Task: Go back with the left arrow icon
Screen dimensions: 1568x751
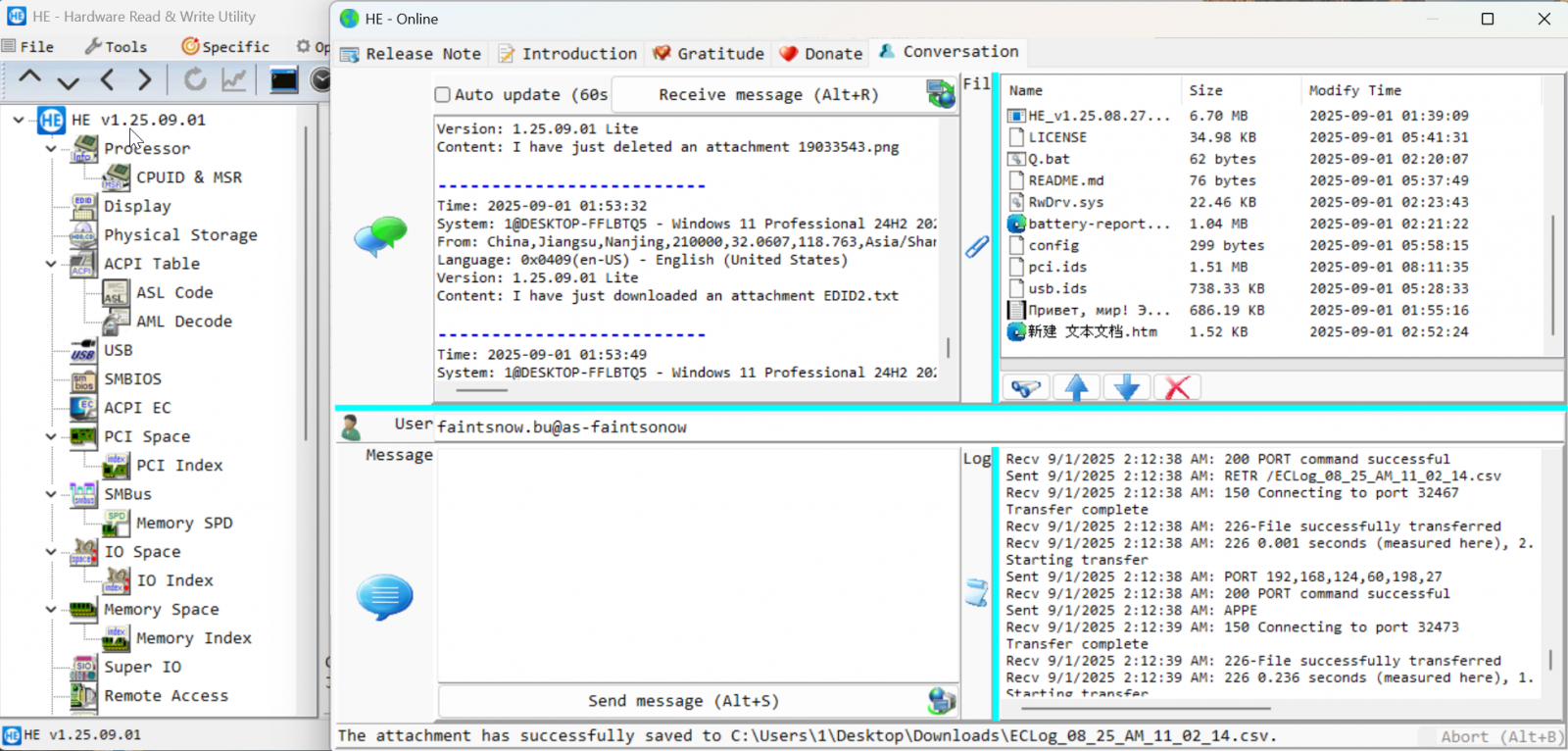Action: click(107, 79)
